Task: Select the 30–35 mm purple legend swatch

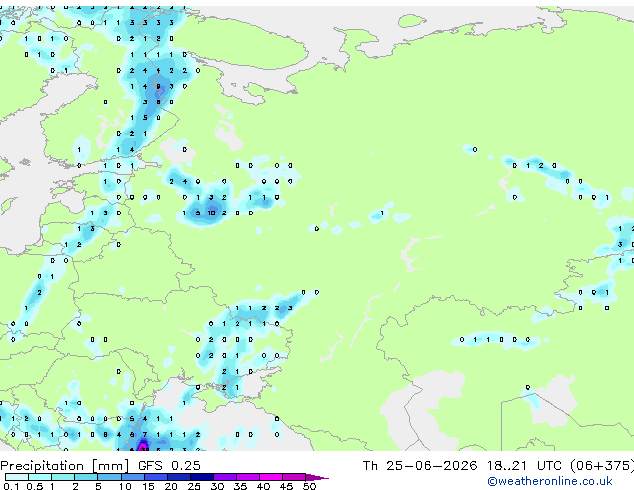Action: click(x=225, y=477)
